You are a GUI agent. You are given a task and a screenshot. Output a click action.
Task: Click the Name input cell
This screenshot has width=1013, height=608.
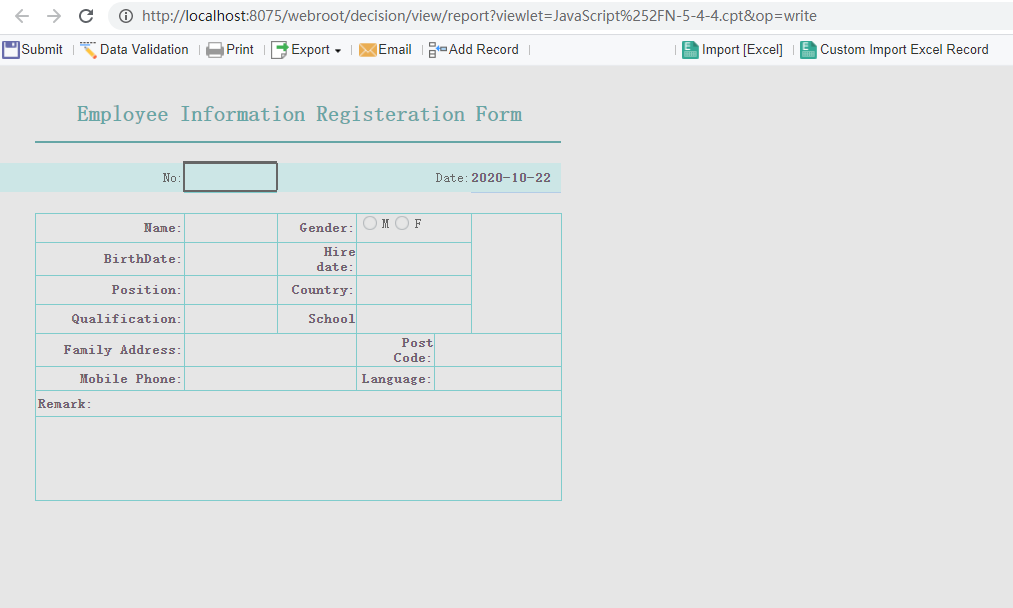[x=231, y=228]
